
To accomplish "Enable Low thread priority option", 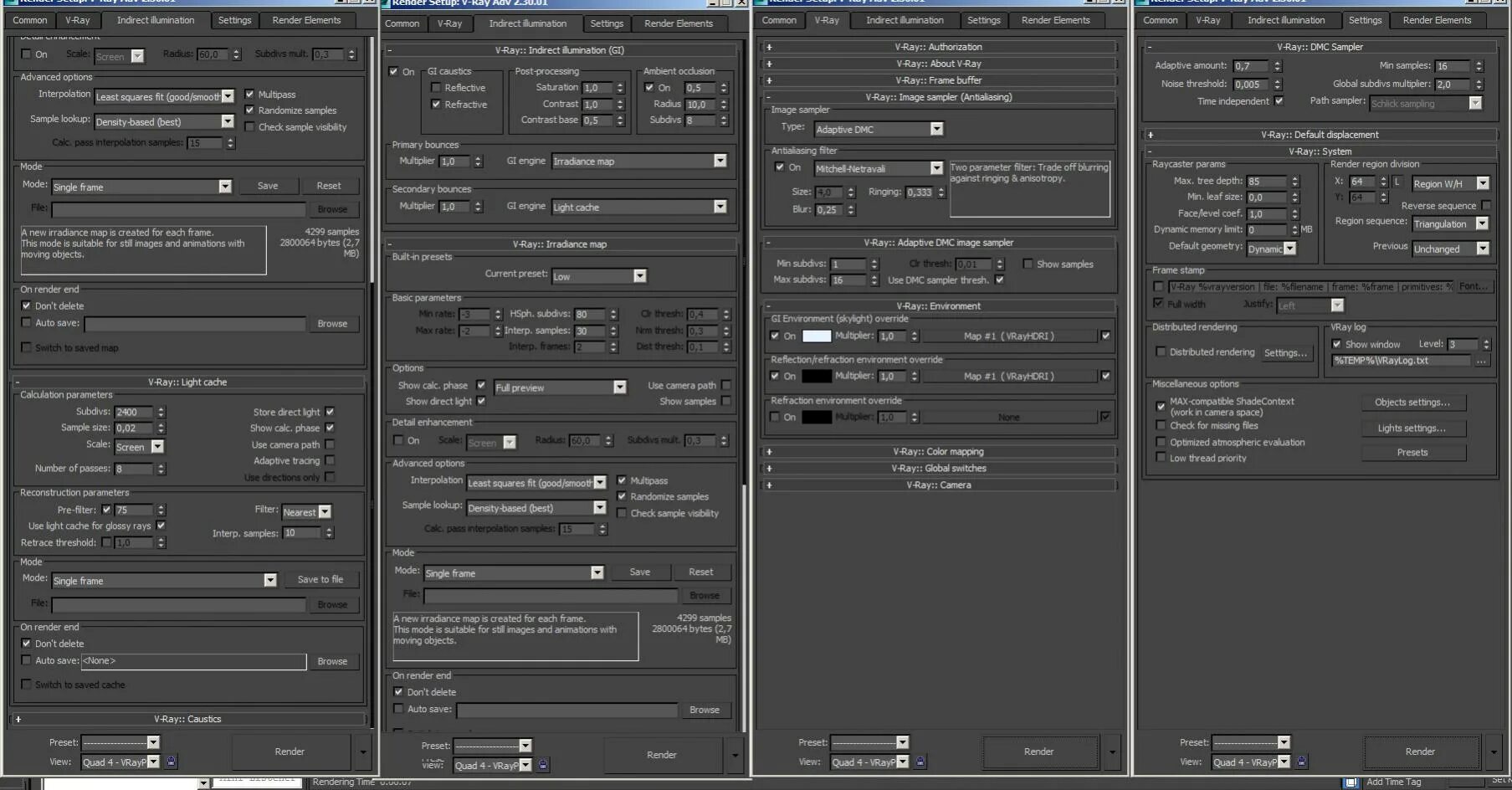I will point(1161,458).
